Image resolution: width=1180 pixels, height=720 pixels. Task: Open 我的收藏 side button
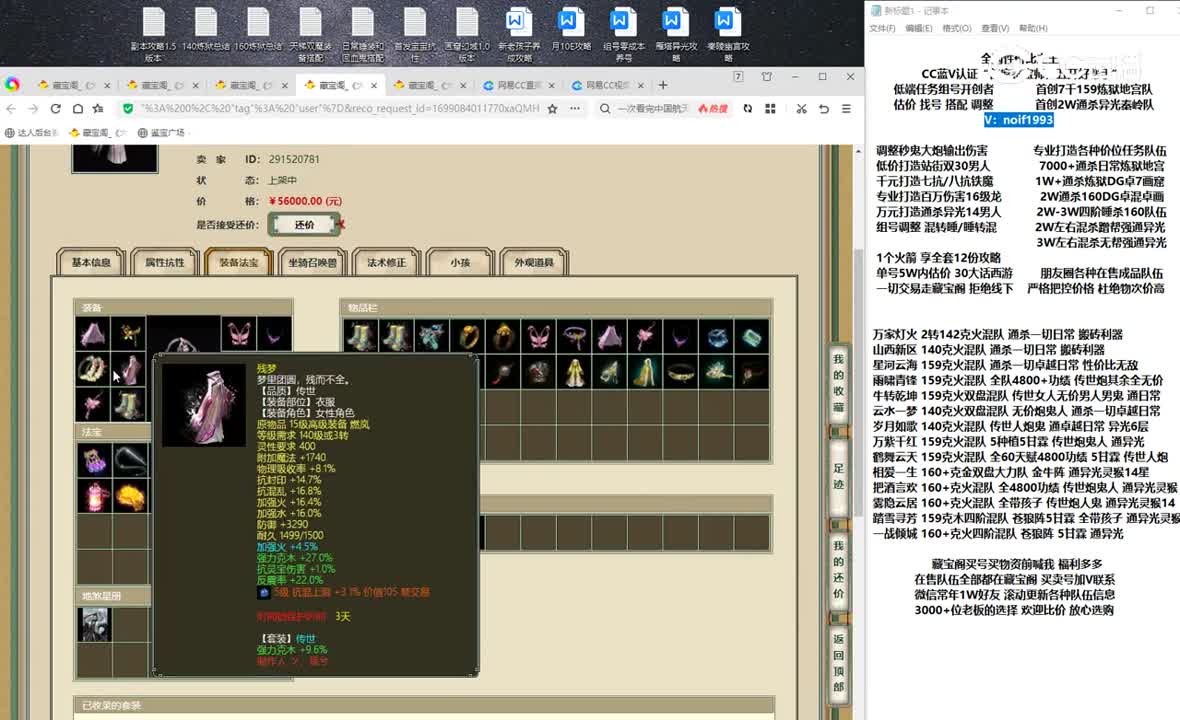coord(838,382)
